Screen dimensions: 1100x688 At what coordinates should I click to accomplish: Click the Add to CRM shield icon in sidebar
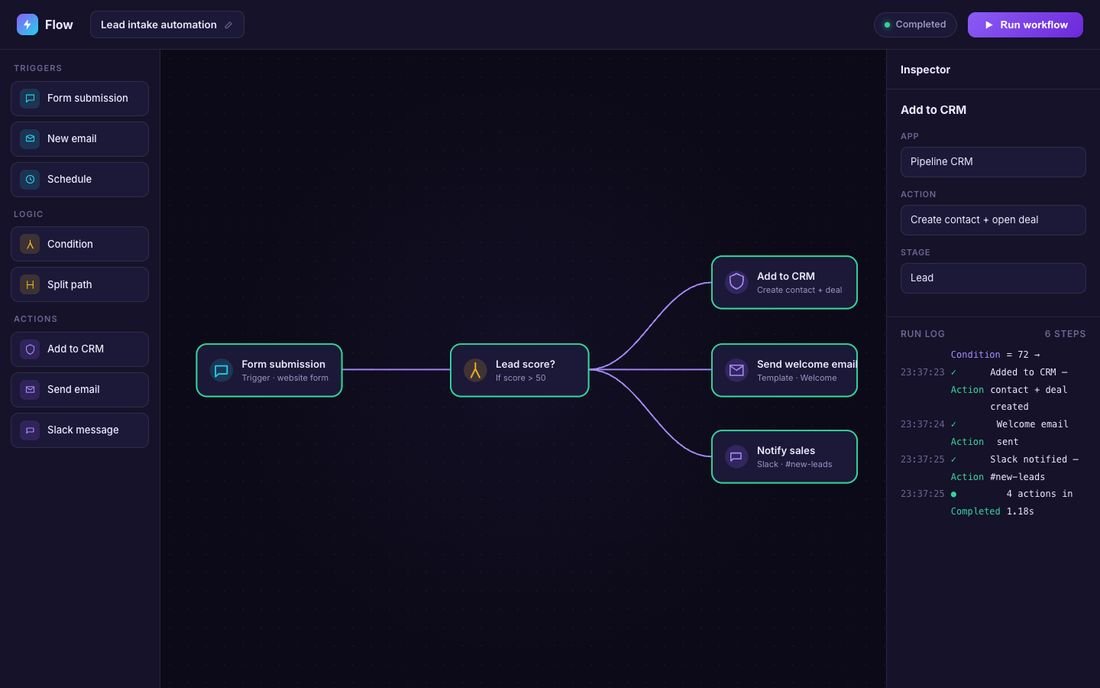(x=29, y=349)
